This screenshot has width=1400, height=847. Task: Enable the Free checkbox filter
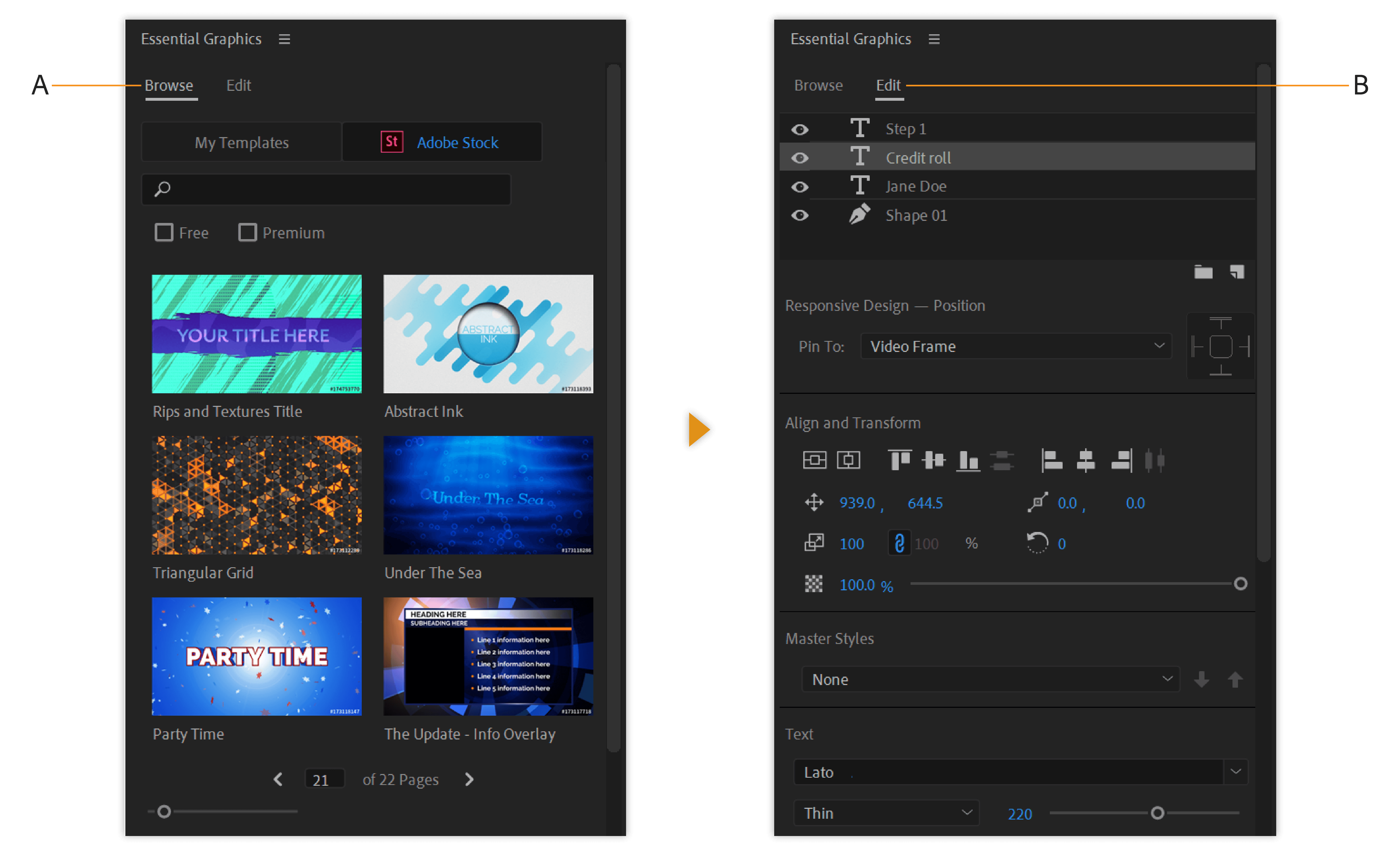coord(164,232)
